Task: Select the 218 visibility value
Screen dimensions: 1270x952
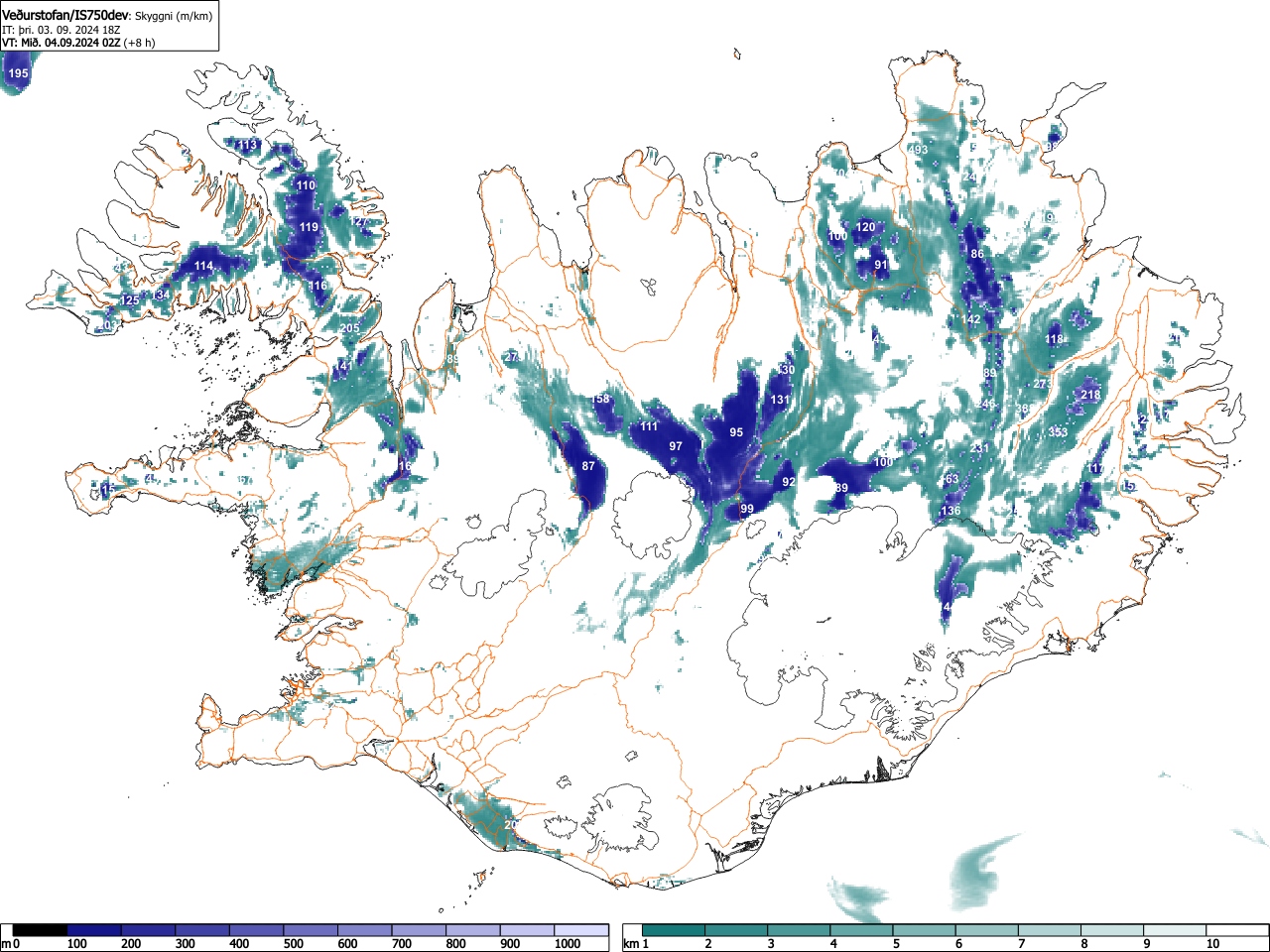Action: point(1090,395)
